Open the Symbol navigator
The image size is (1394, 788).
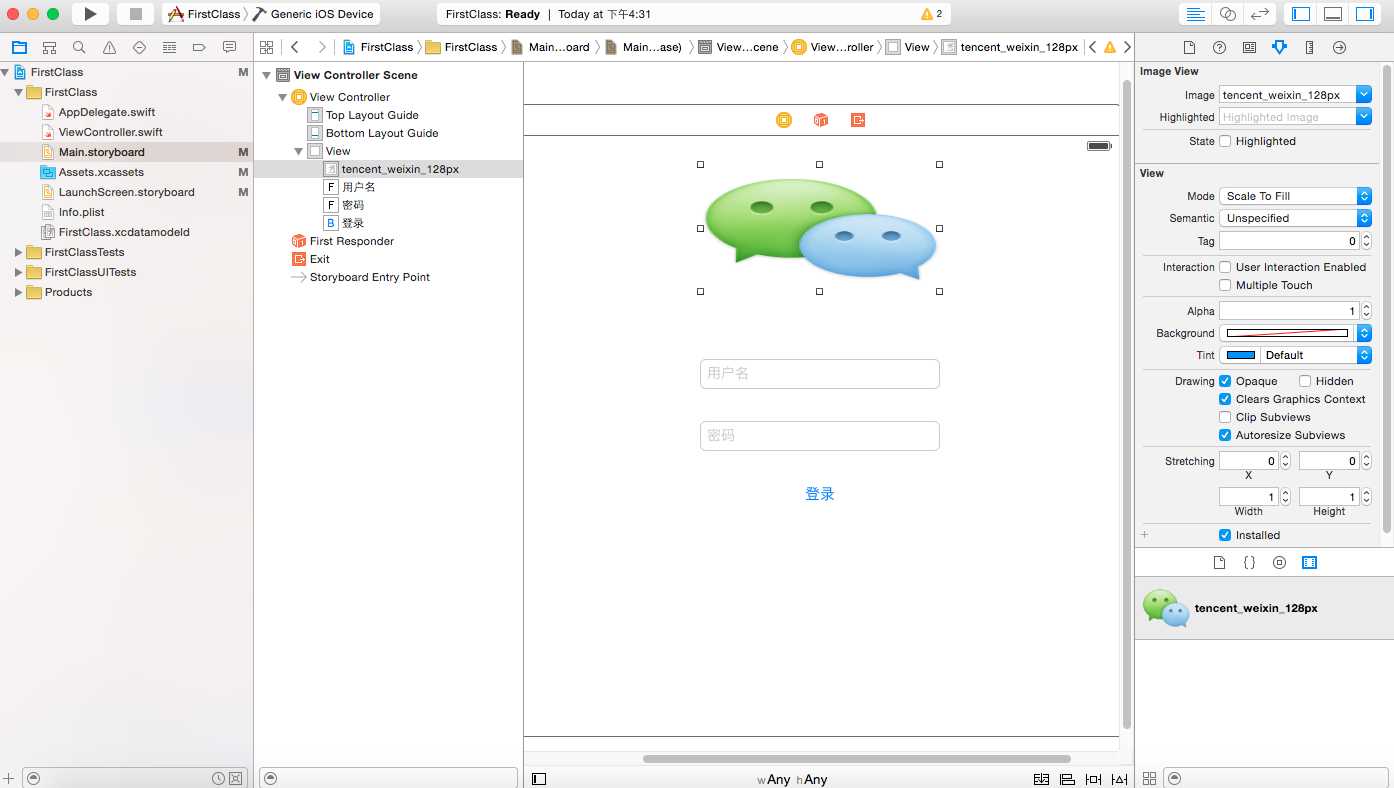49,47
